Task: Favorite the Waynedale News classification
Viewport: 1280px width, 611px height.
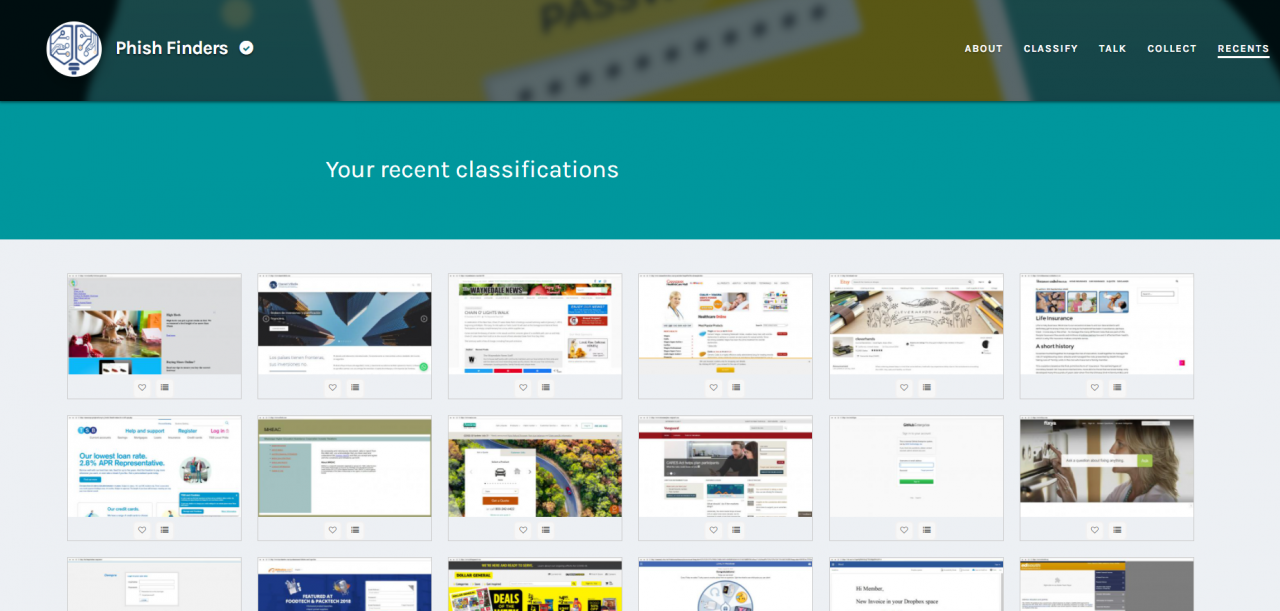Action: point(523,388)
